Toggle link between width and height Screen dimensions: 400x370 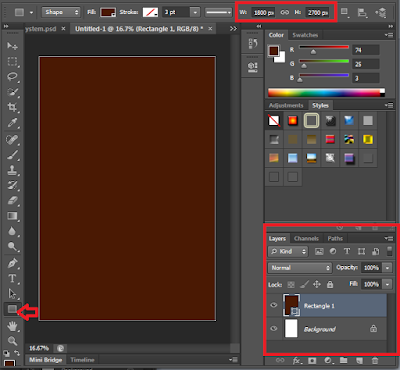[284, 12]
